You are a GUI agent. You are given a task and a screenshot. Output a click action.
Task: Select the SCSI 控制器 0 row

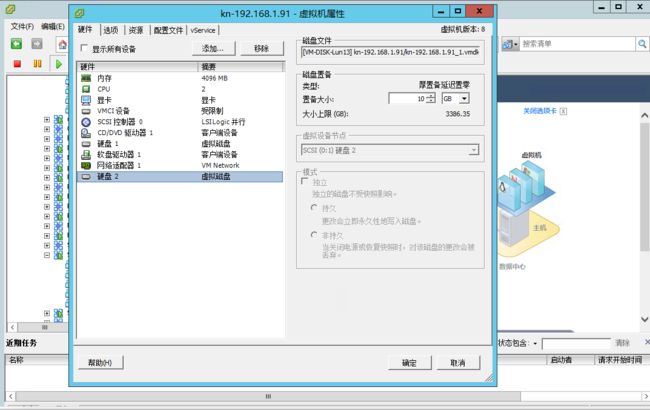point(180,121)
